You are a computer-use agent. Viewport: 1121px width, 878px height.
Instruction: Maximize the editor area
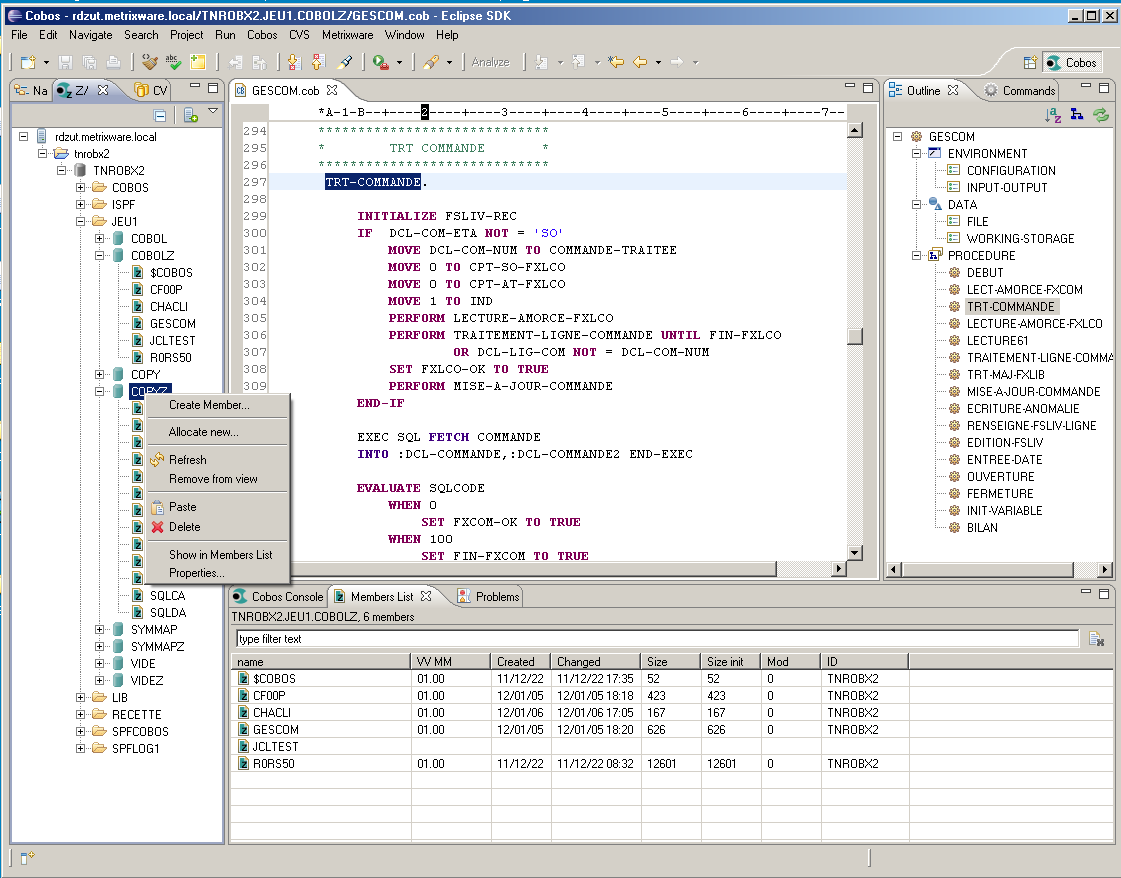[868, 87]
